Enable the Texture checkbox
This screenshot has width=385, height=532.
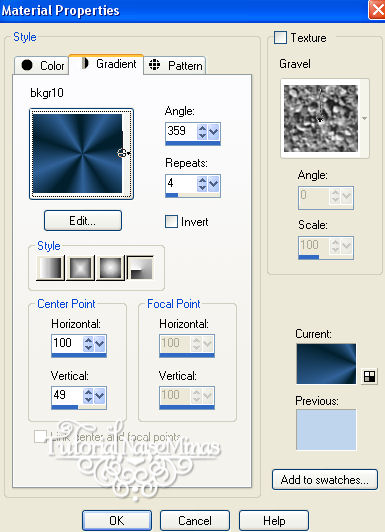[280, 38]
